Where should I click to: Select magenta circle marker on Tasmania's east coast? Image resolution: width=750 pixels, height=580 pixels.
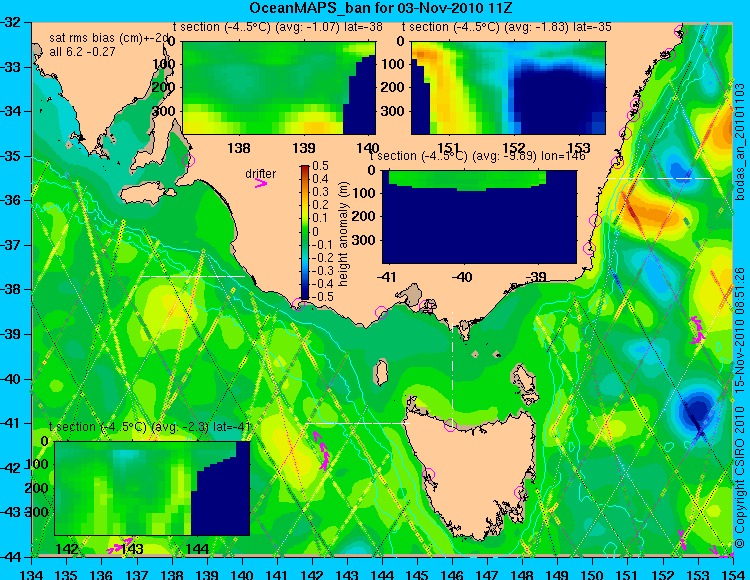520,492
